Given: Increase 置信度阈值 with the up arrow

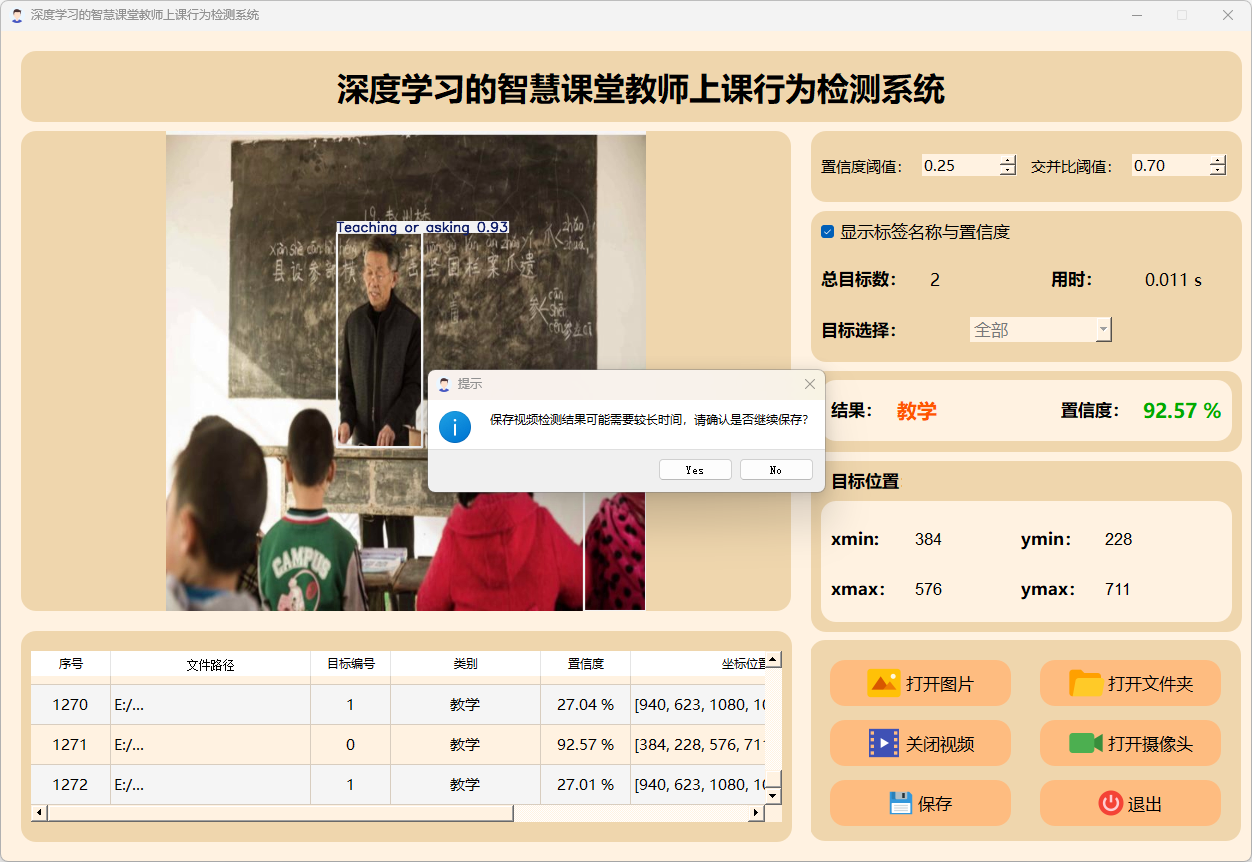Looking at the screenshot, I should 1007,161.
